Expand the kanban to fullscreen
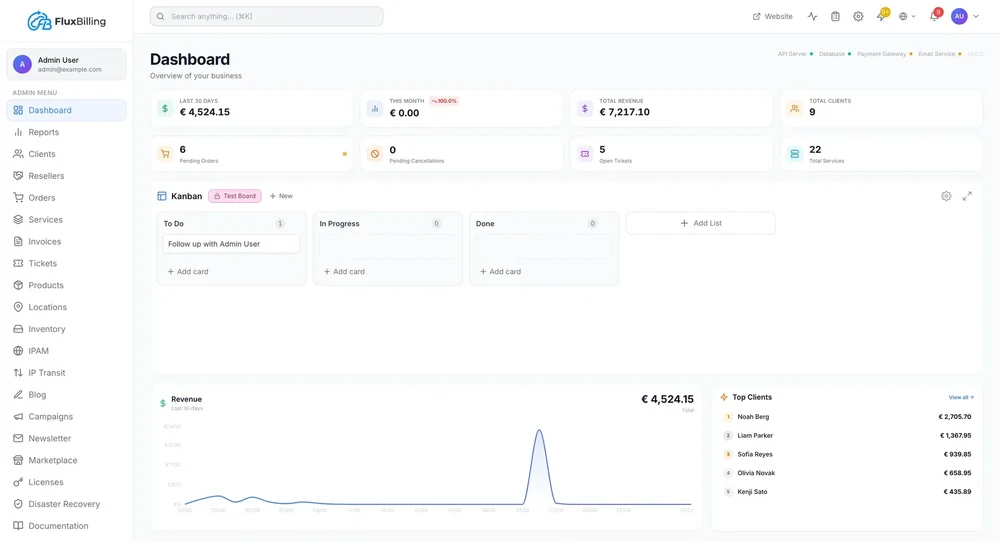Screen dimensions: 1000x541 [967, 196]
